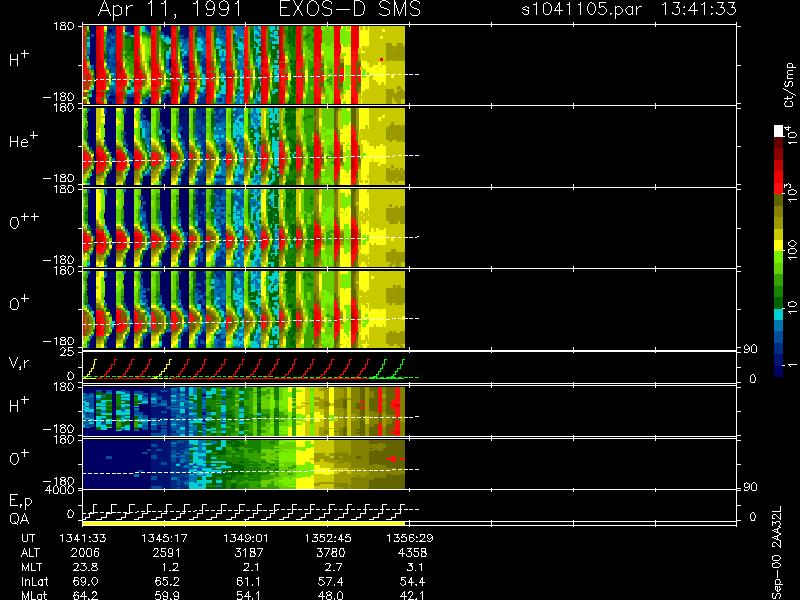This screenshot has width=800, height=600.
Task: Click MLT value "3.1"
Action: pyautogui.click(x=415, y=567)
